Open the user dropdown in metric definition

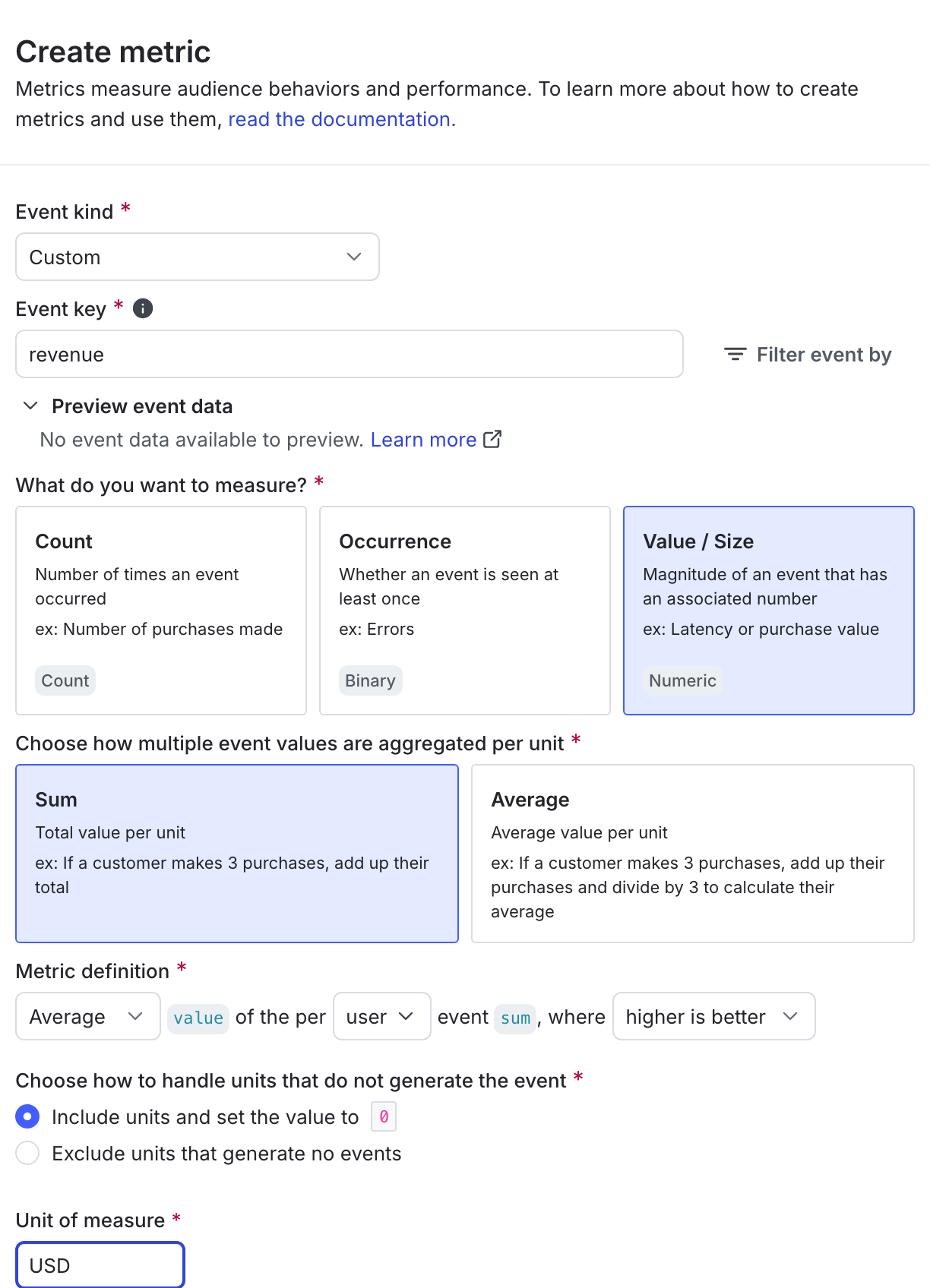click(x=381, y=1016)
